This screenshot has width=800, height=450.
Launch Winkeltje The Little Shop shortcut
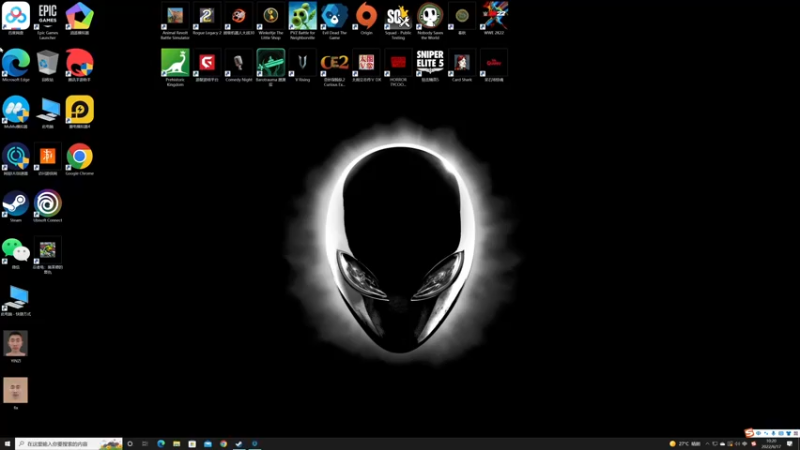270,20
